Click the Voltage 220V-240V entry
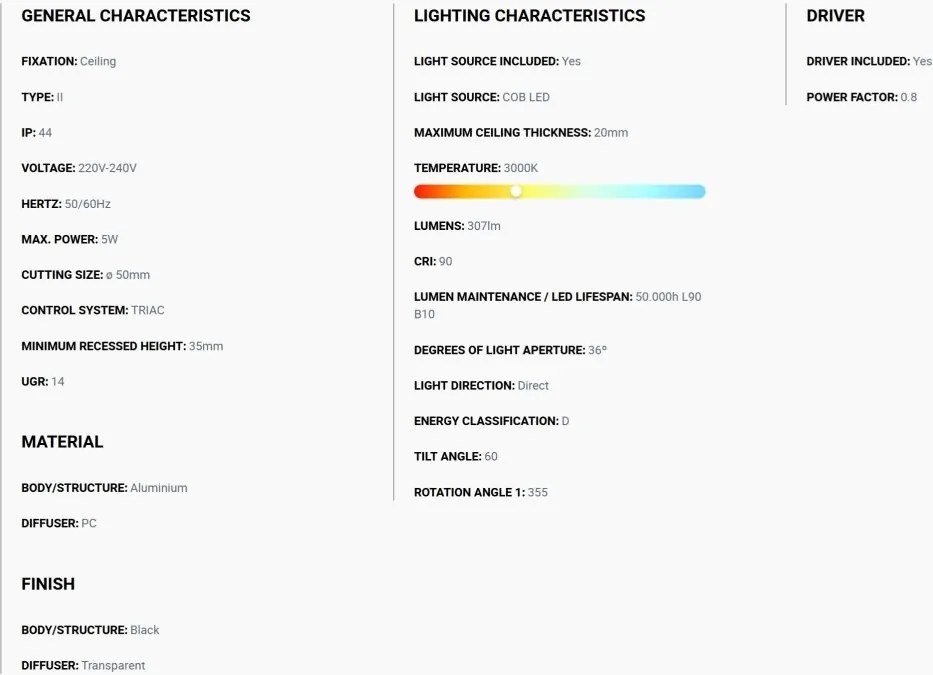 (x=79, y=168)
